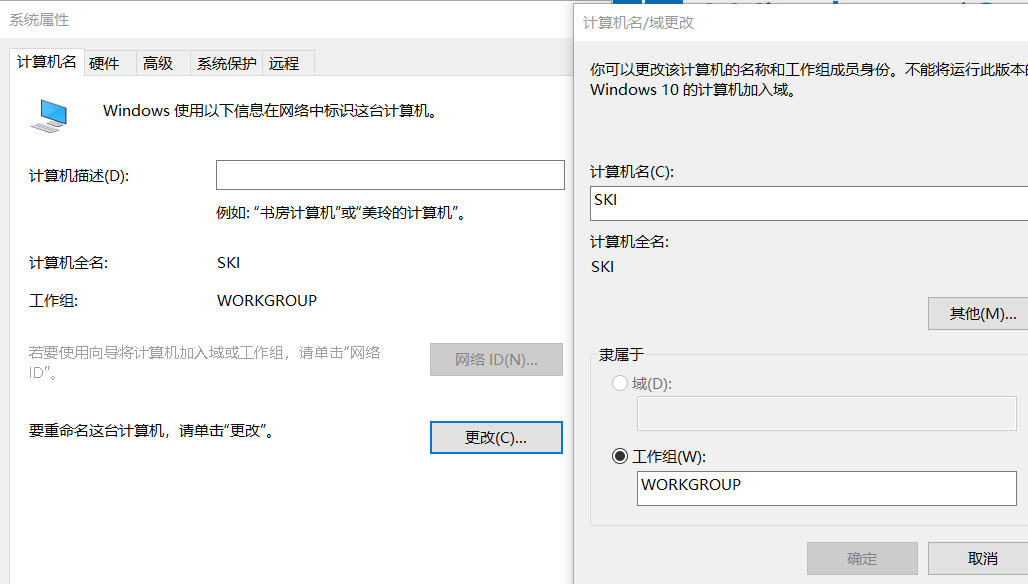Screen dimensions: 1028x584
Task: Cancel the dialog with 取消
Action: click(x=980, y=559)
